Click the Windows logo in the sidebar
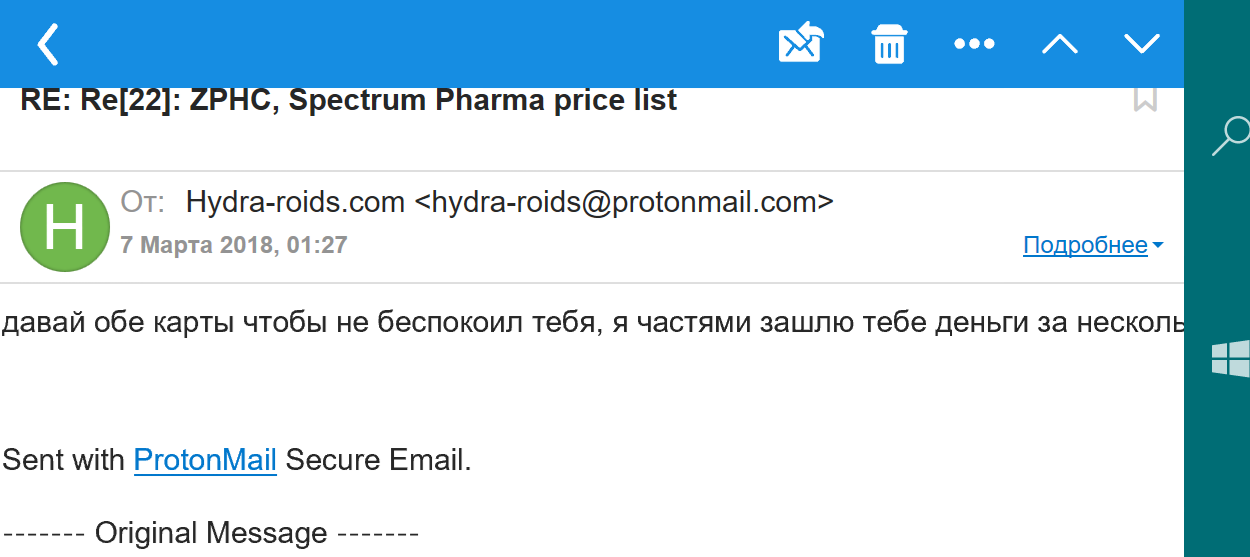This screenshot has width=1250, height=557. pyautogui.click(x=1230, y=358)
